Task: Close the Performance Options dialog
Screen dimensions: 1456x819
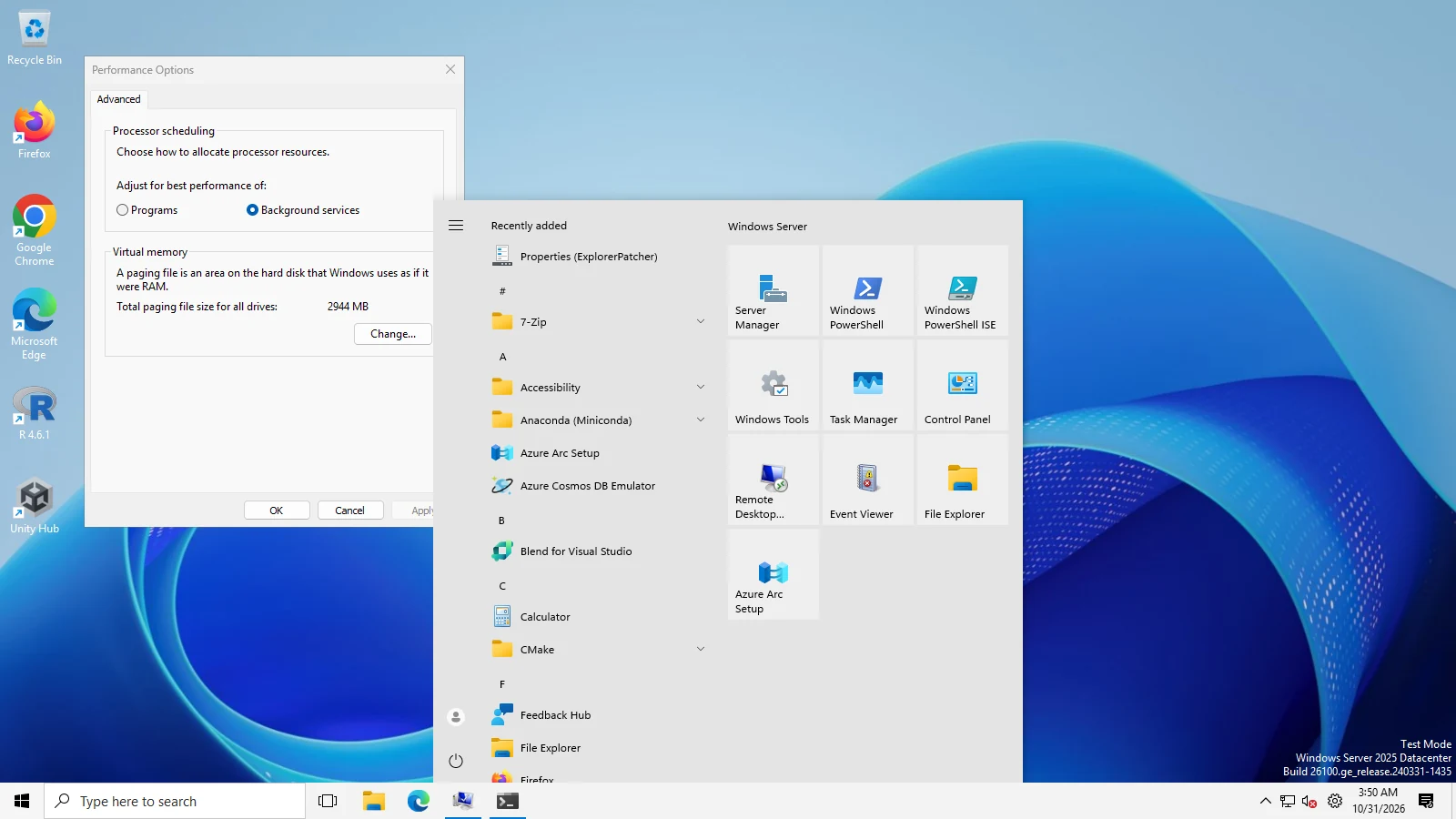Action: pos(450,69)
